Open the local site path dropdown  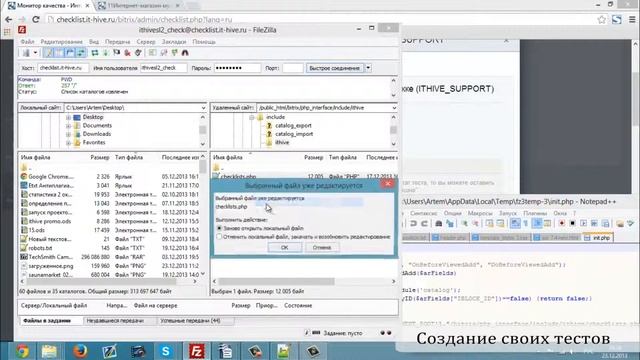coord(203,108)
